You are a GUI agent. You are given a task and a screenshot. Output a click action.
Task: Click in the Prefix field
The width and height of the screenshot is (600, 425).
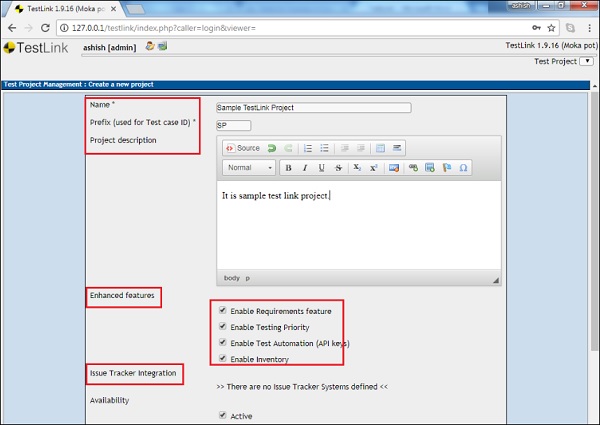[233, 125]
